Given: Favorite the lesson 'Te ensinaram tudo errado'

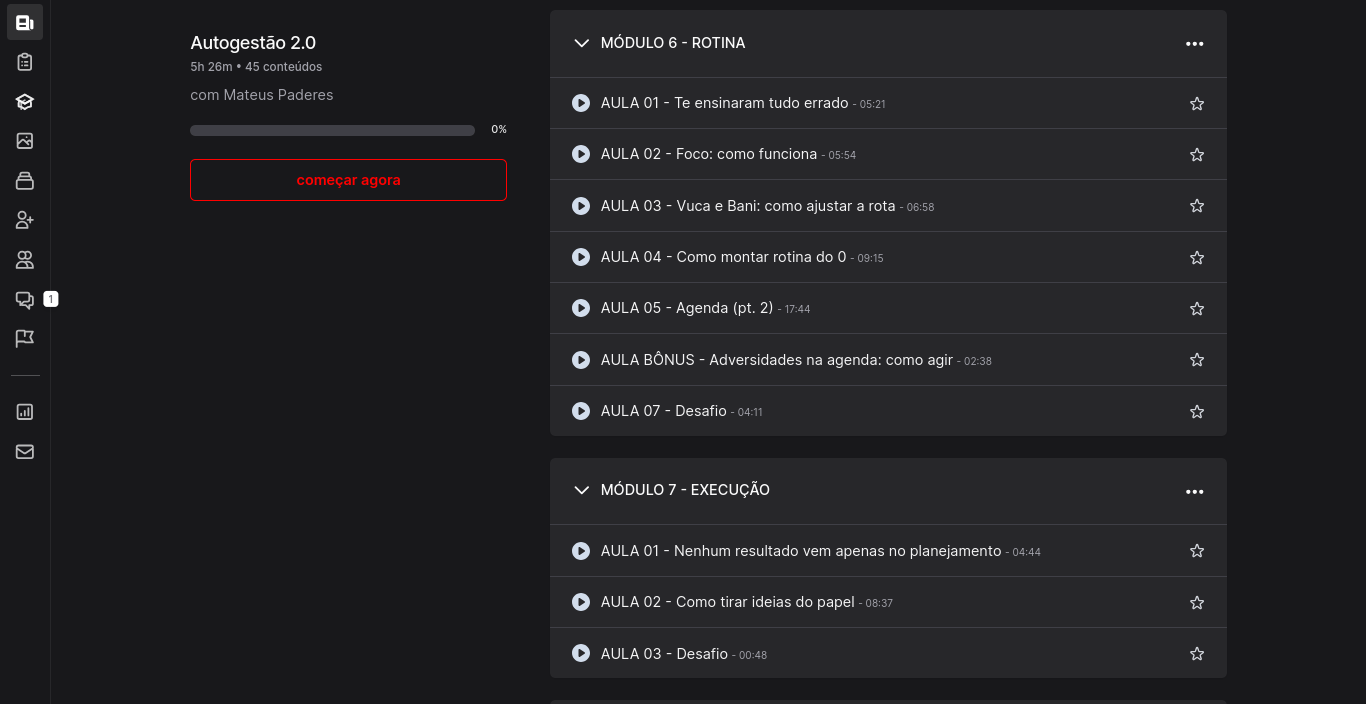Looking at the screenshot, I should pos(1196,104).
